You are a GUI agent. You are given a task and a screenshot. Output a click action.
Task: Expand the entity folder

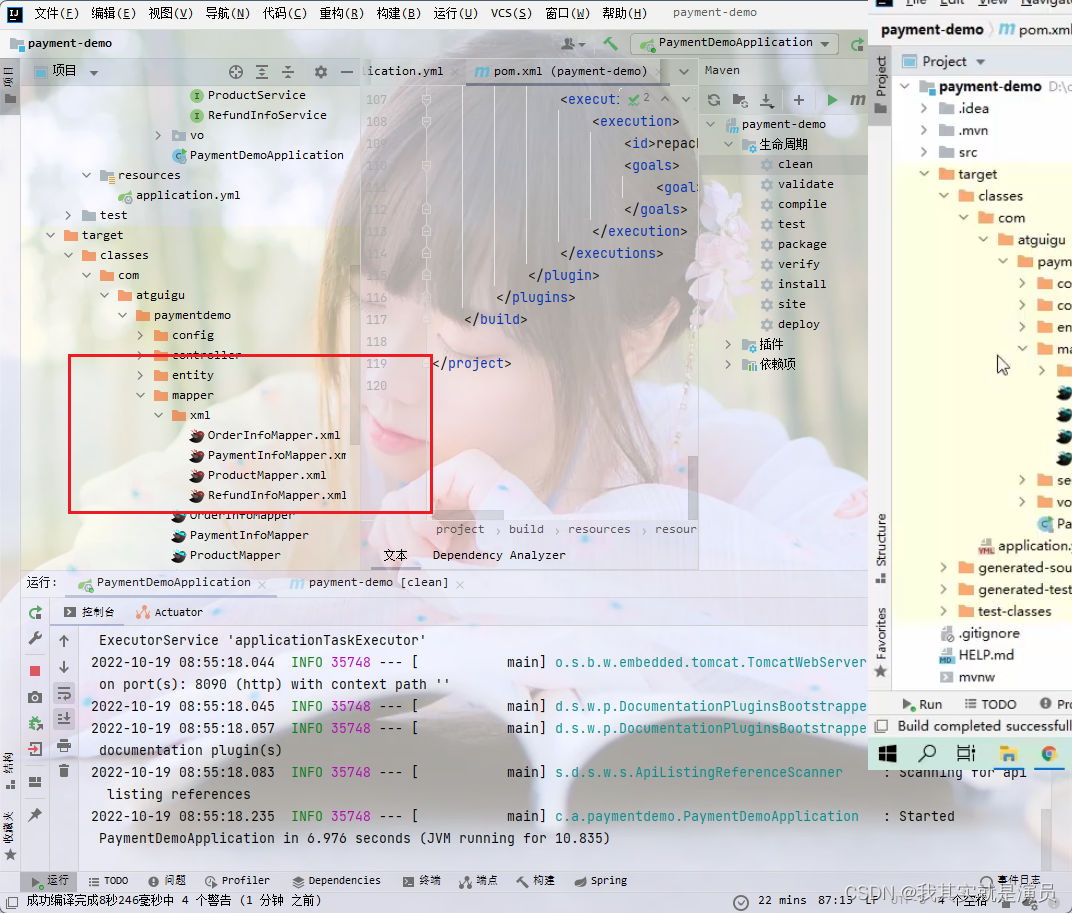(x=141, y=375)
